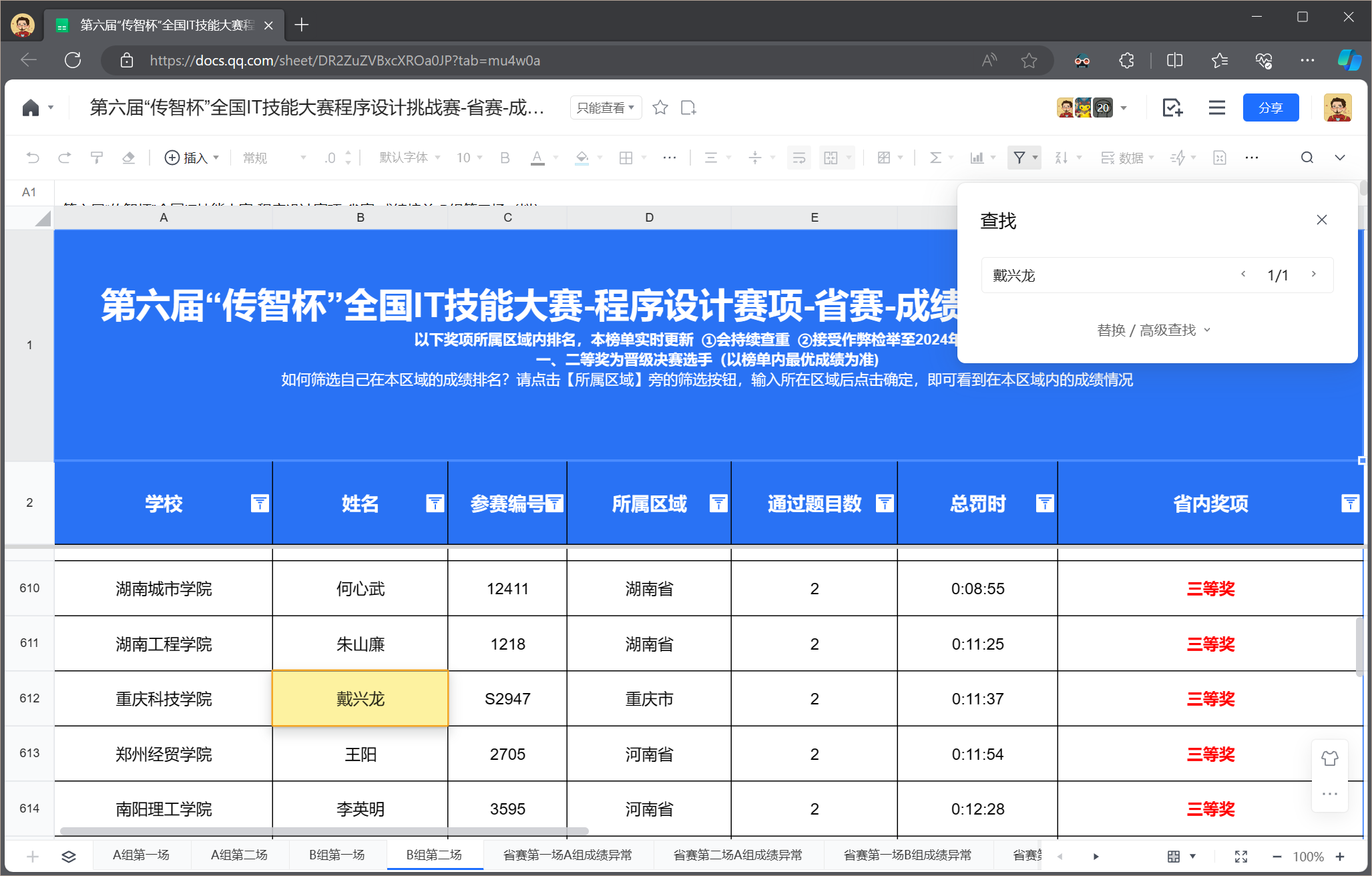Click the hamburger menu icon near share
Viewport: 1372px width, 876px height.
(1216, 107)
